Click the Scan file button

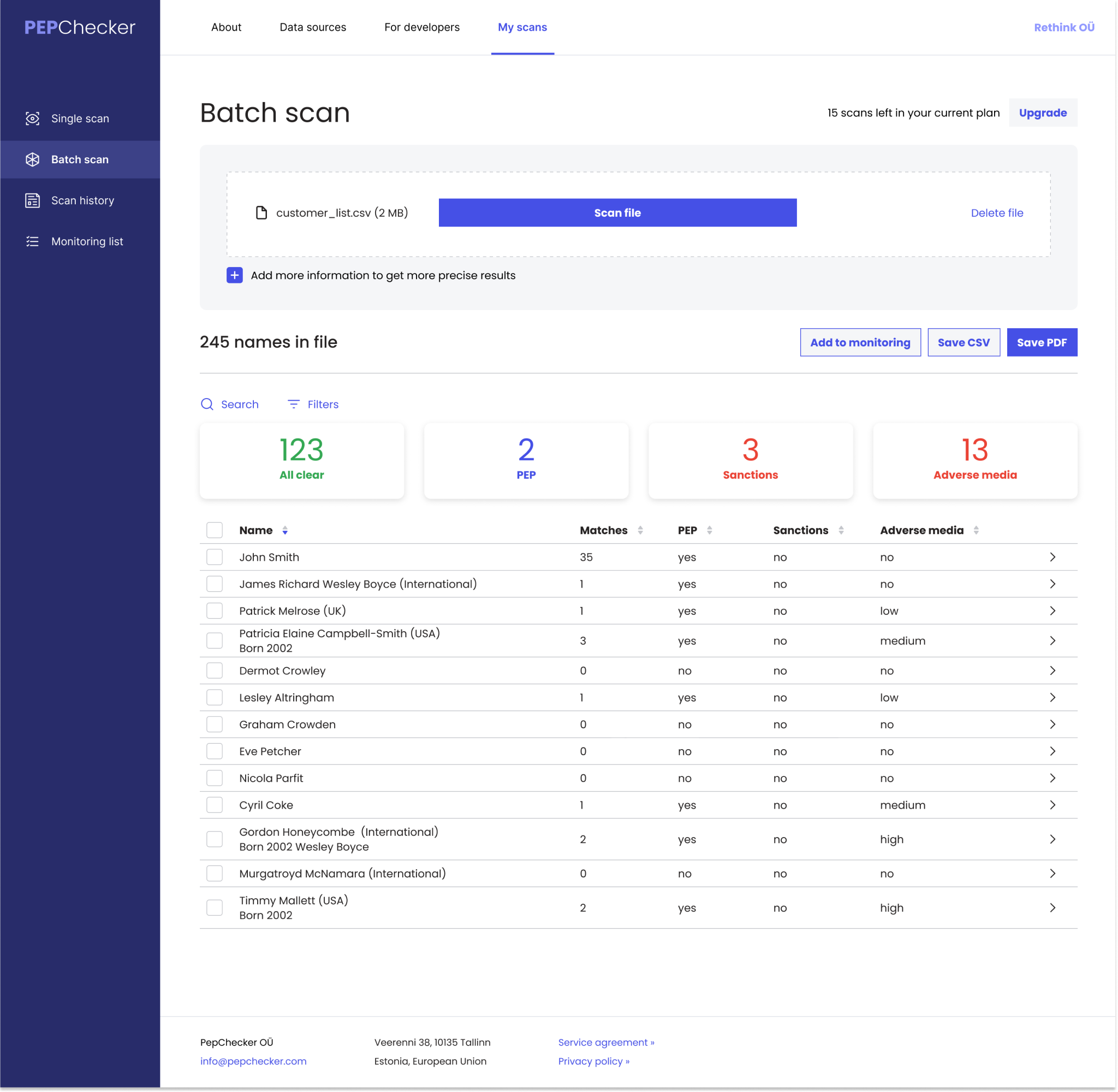(617, 213)
